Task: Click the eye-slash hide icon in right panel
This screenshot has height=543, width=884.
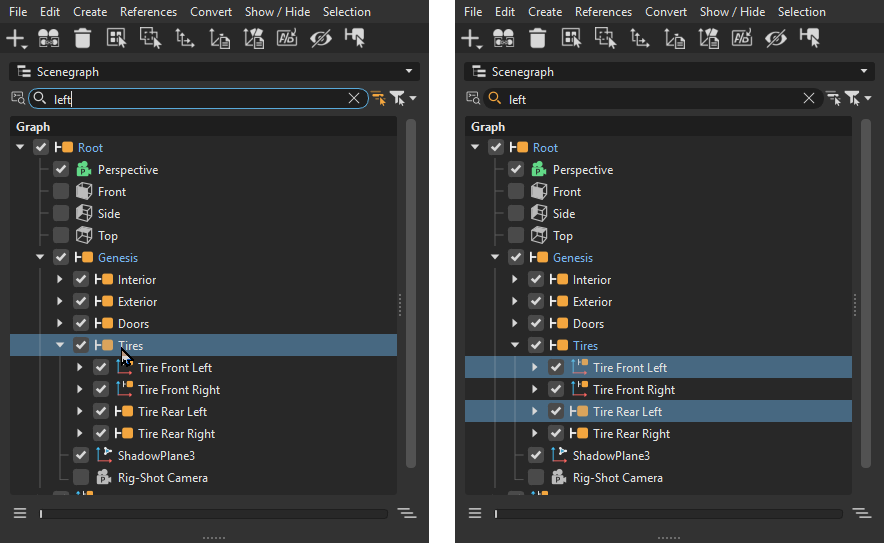Action: point(775,38)
